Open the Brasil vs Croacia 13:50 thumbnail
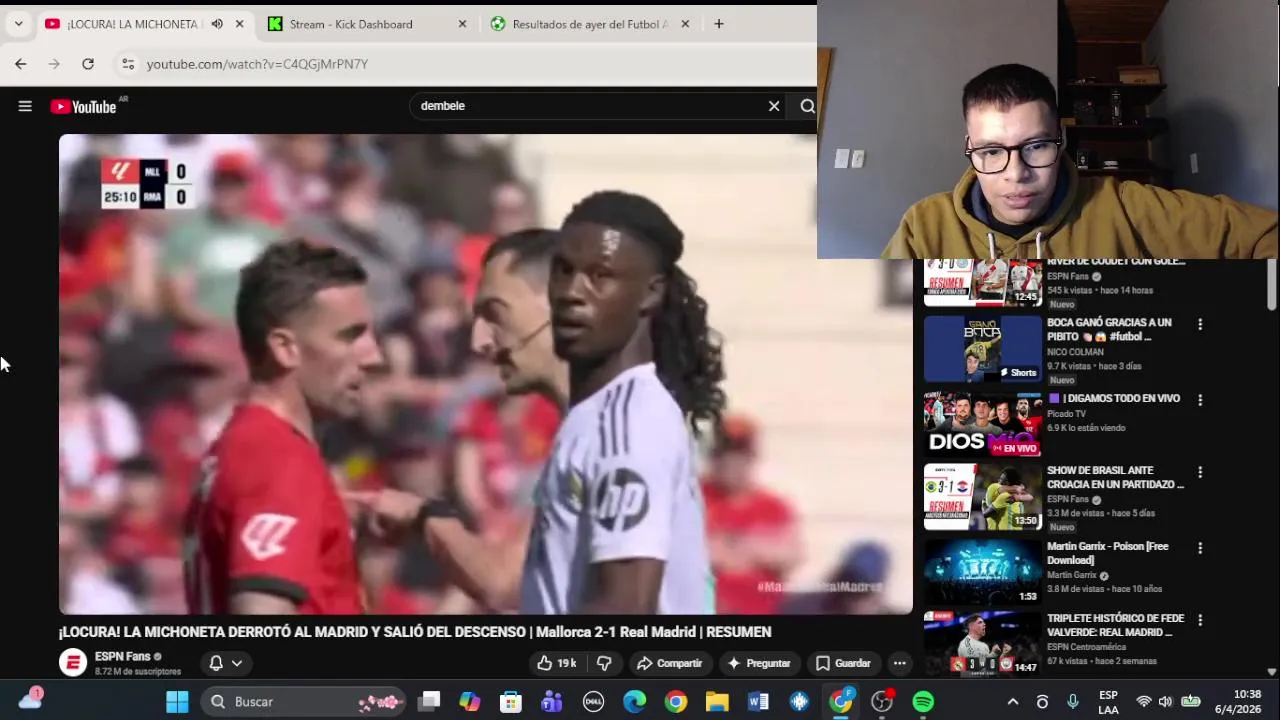 coord(983,497)
